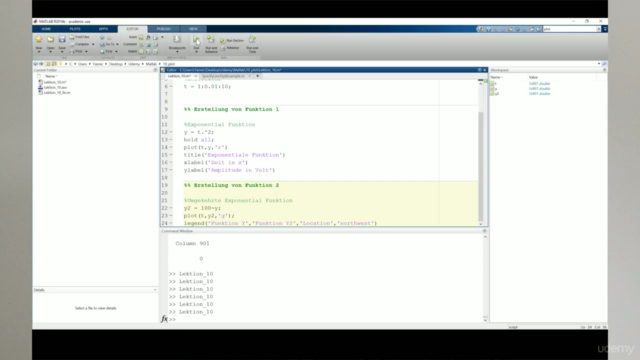Expand the Find dropdown arrow
Image resolution: width=640 pixels, height=360 pixels.
point(116,51)
